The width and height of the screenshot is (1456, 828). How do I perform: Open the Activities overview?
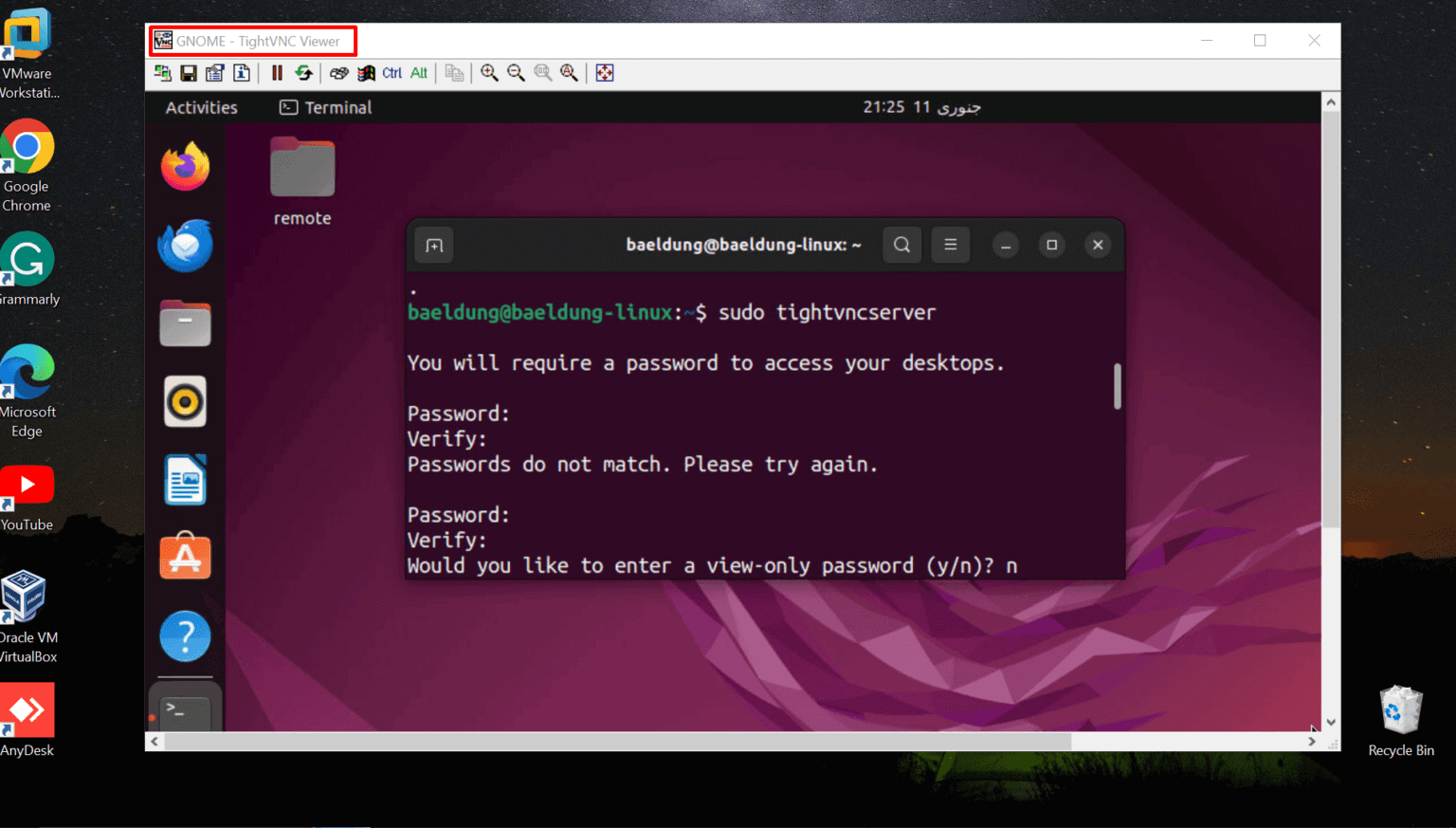coord(200,107)
